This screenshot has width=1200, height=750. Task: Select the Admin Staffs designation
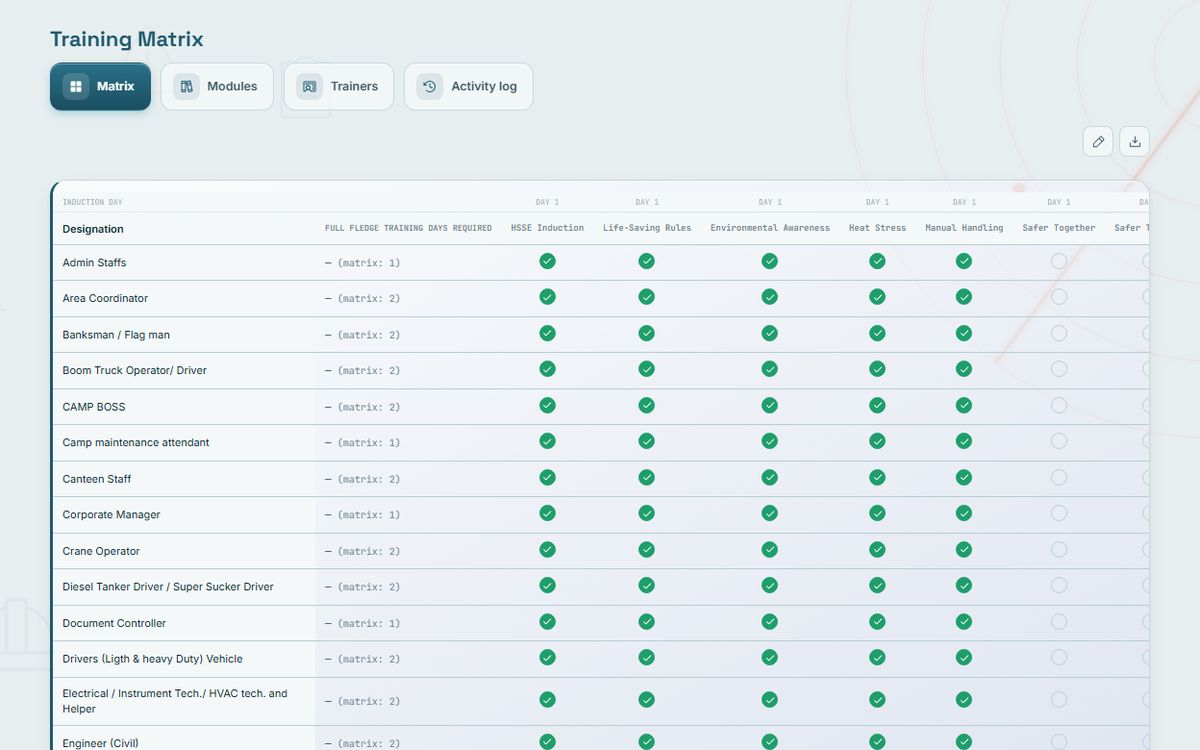point(94,263)
